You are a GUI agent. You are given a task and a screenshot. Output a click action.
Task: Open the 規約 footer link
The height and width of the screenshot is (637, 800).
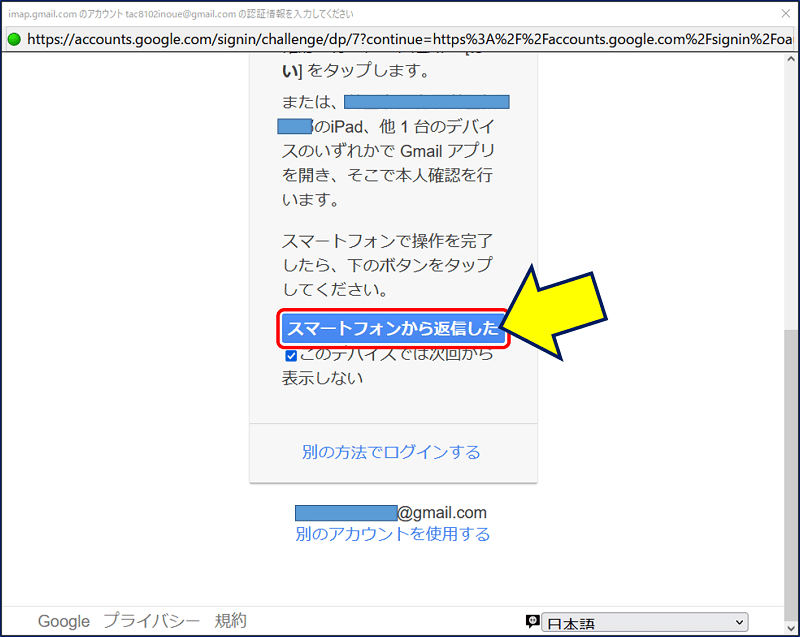tap(231, 621)
